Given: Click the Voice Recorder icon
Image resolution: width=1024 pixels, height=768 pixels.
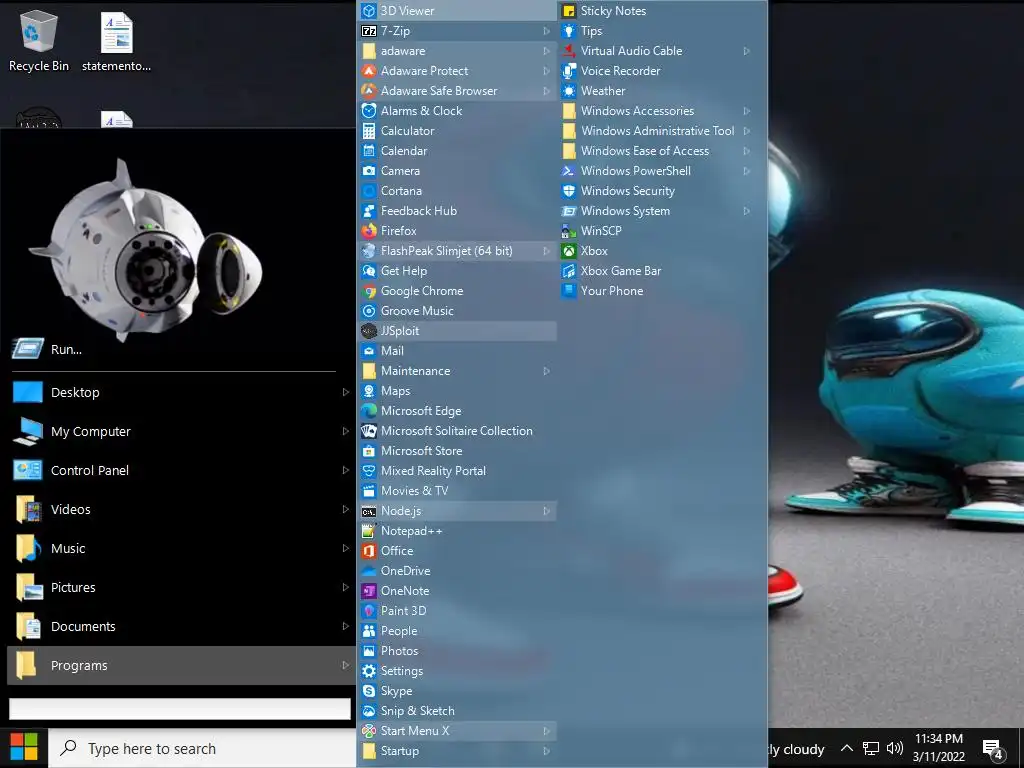Looking at the screenshot, I should pyautogui.click(x=569, y=71).
